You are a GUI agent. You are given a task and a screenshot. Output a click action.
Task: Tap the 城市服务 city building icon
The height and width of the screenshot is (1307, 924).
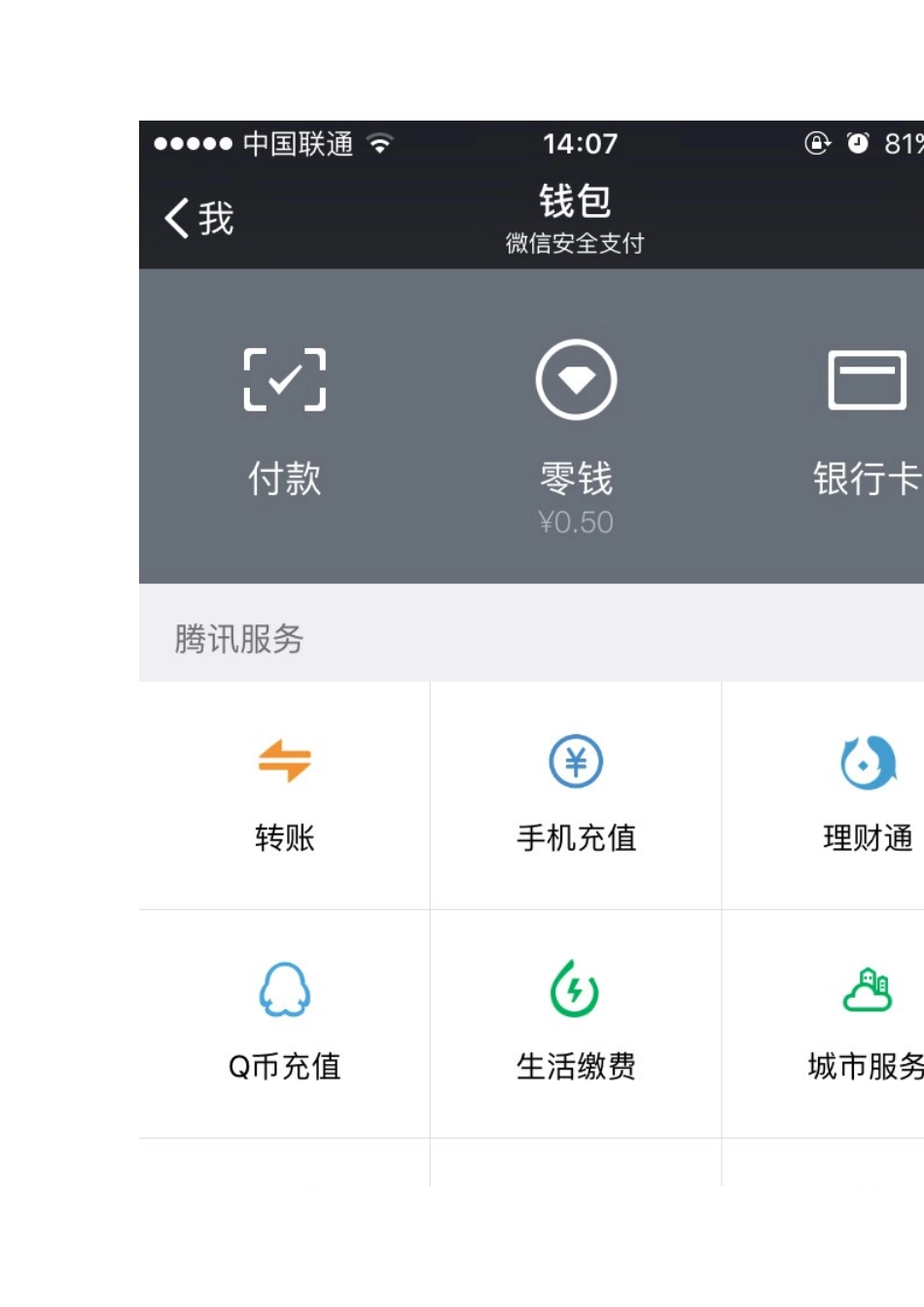pyautogui.click(x=867, y=990)
